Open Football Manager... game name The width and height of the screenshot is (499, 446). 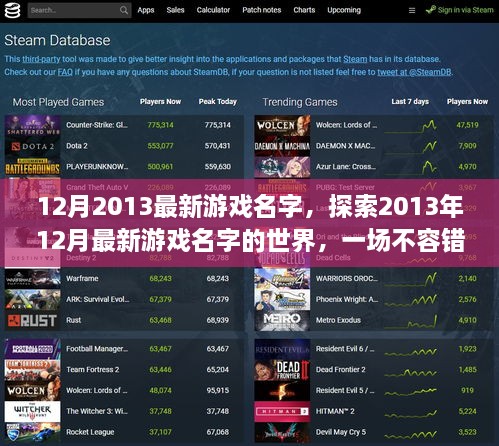click(x=97, y=349)
